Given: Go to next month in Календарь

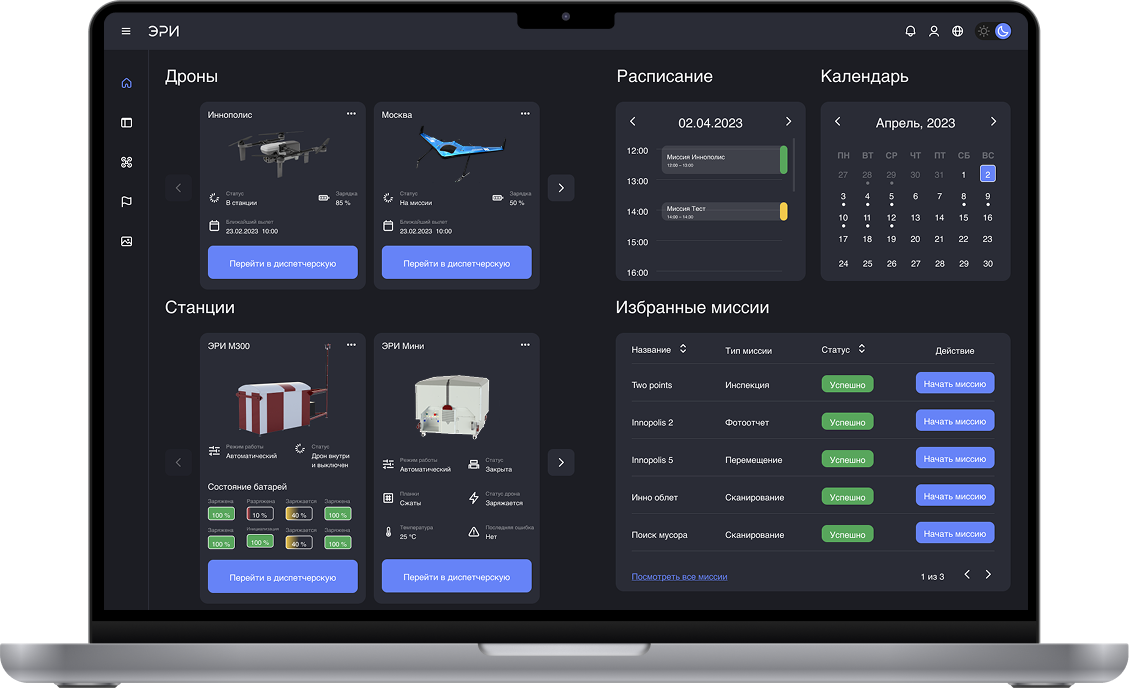Looking at the screenshot, I should pos(994,122).
